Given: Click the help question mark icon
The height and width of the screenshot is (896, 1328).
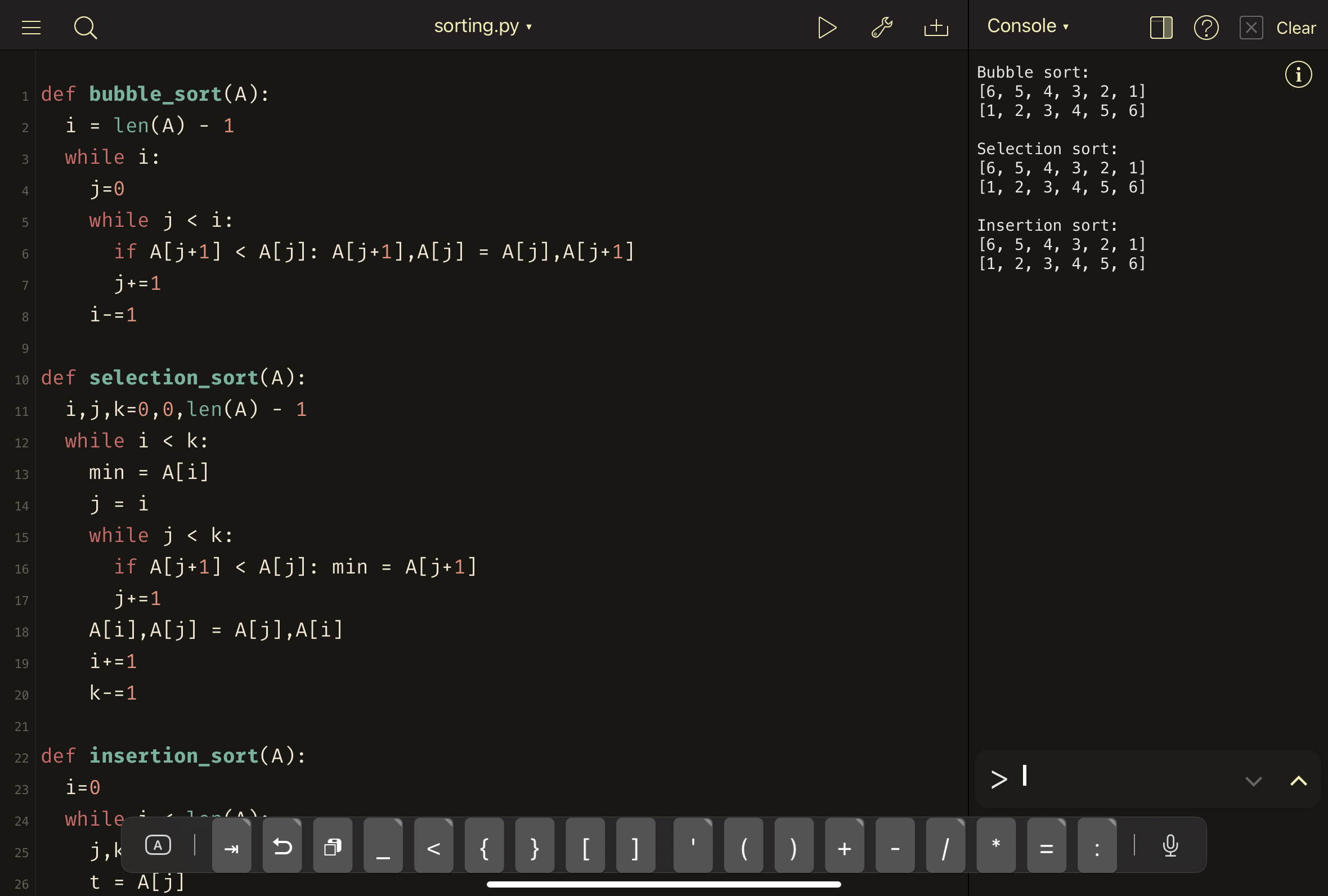Looking at the screenshot, I should pos(1207,27).
